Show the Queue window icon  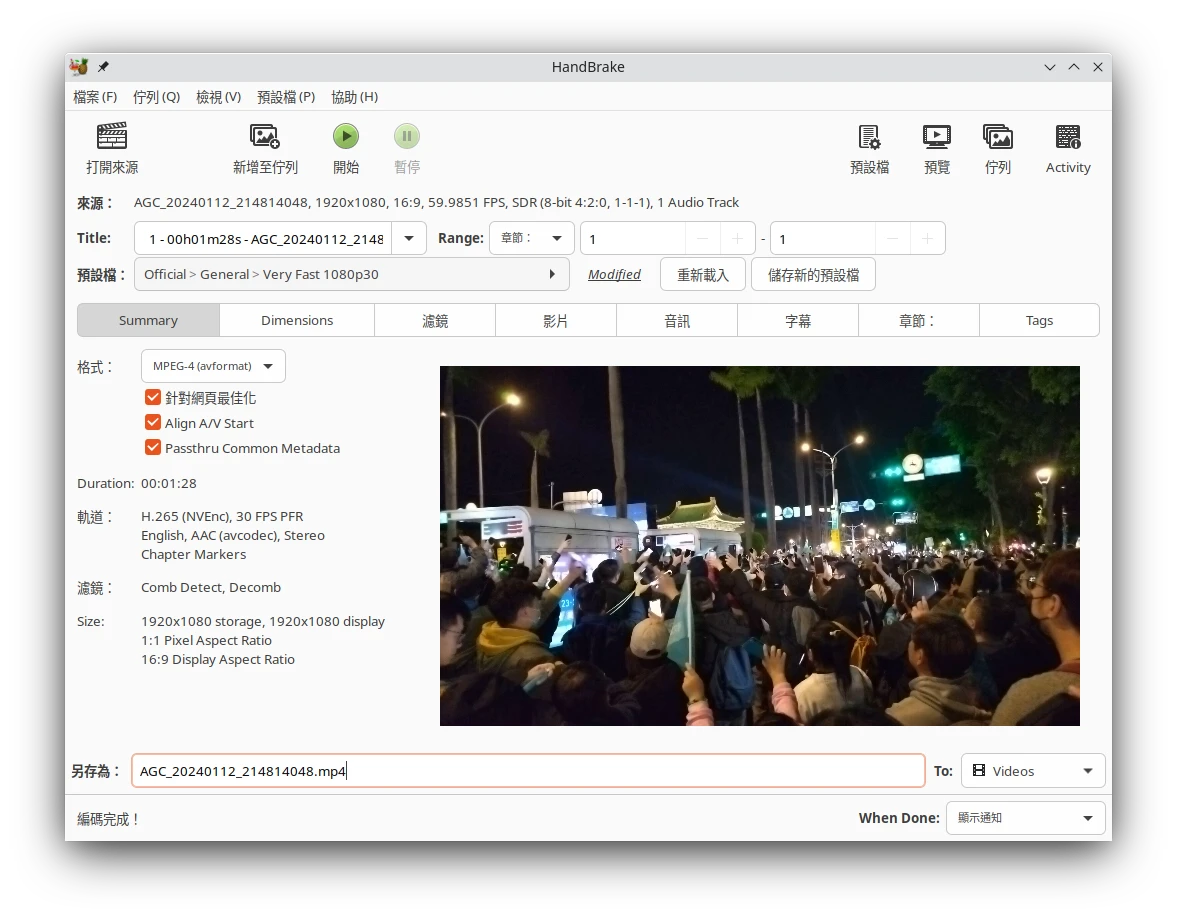pos(997,137)
